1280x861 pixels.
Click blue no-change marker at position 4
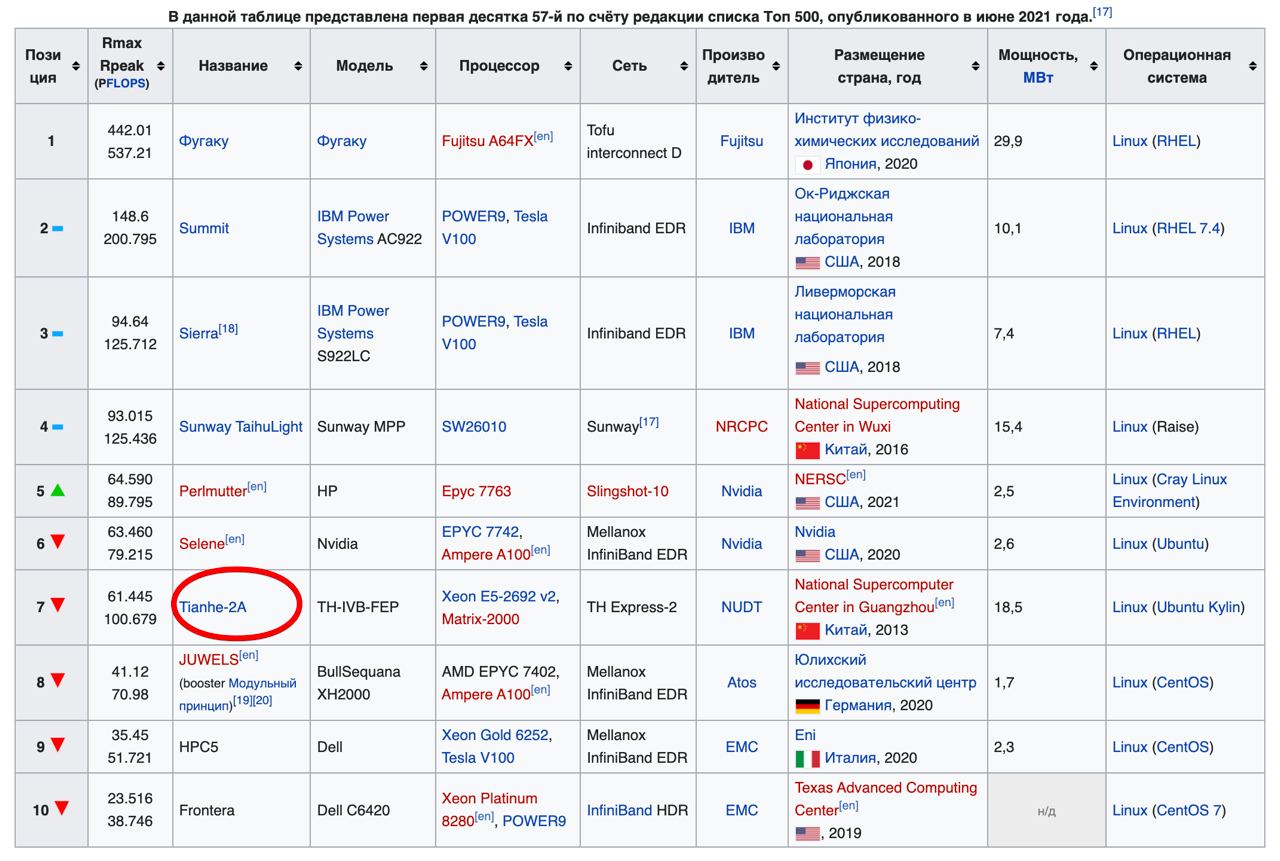57,426
